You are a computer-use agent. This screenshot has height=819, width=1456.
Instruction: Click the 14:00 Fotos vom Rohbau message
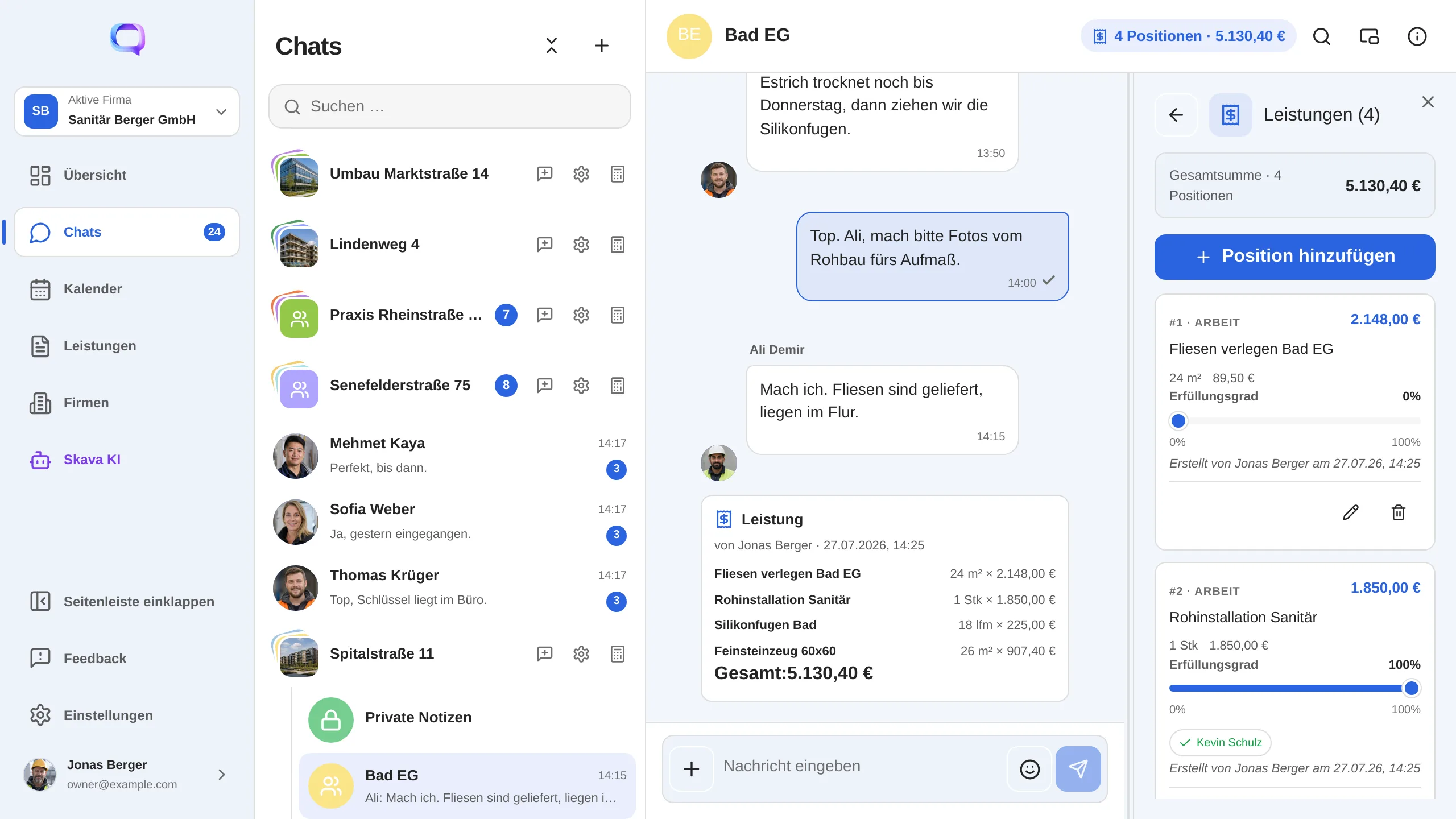[x=932, y=257]
